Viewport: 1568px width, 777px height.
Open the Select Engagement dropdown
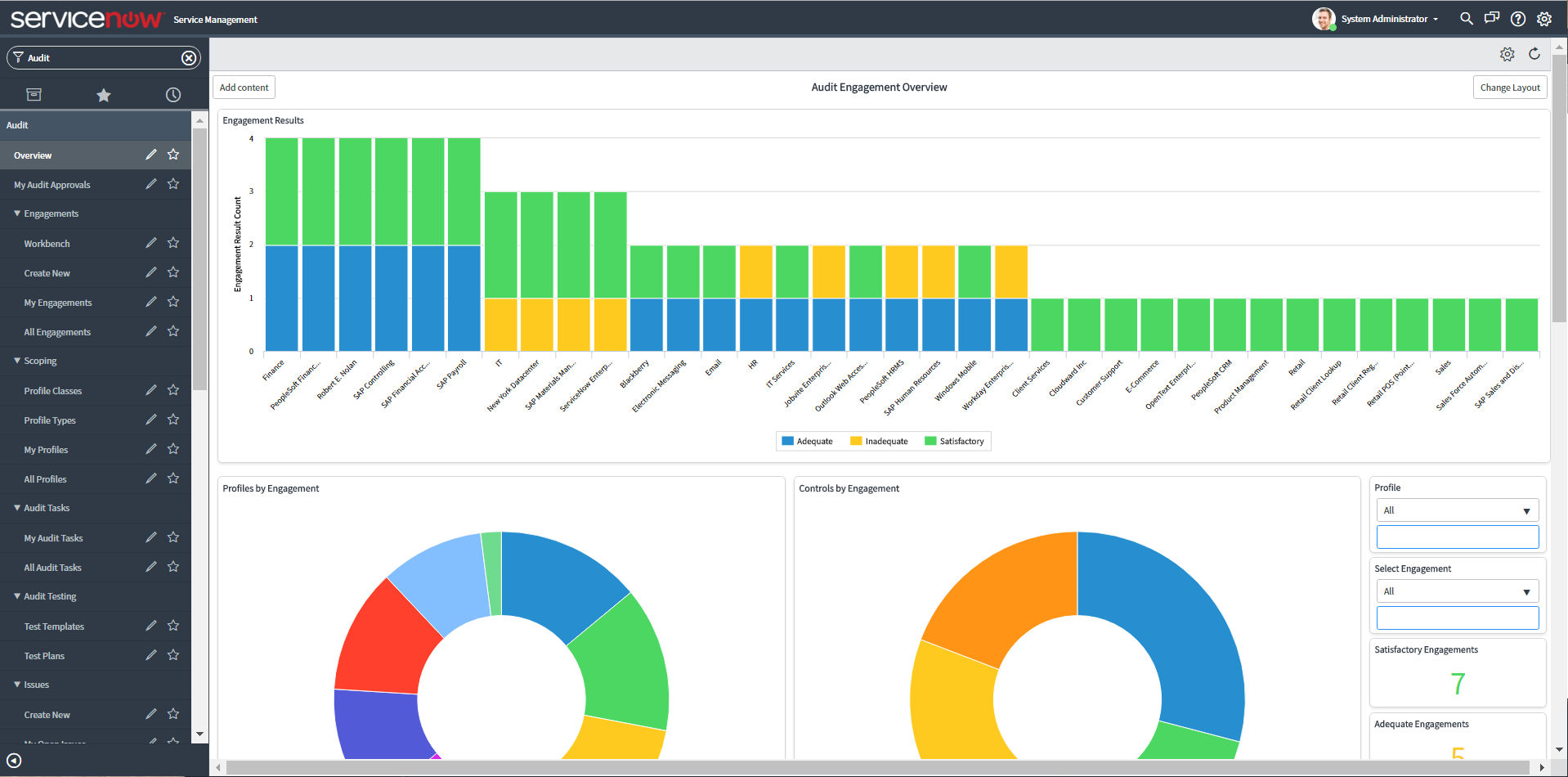point(1457,591)
